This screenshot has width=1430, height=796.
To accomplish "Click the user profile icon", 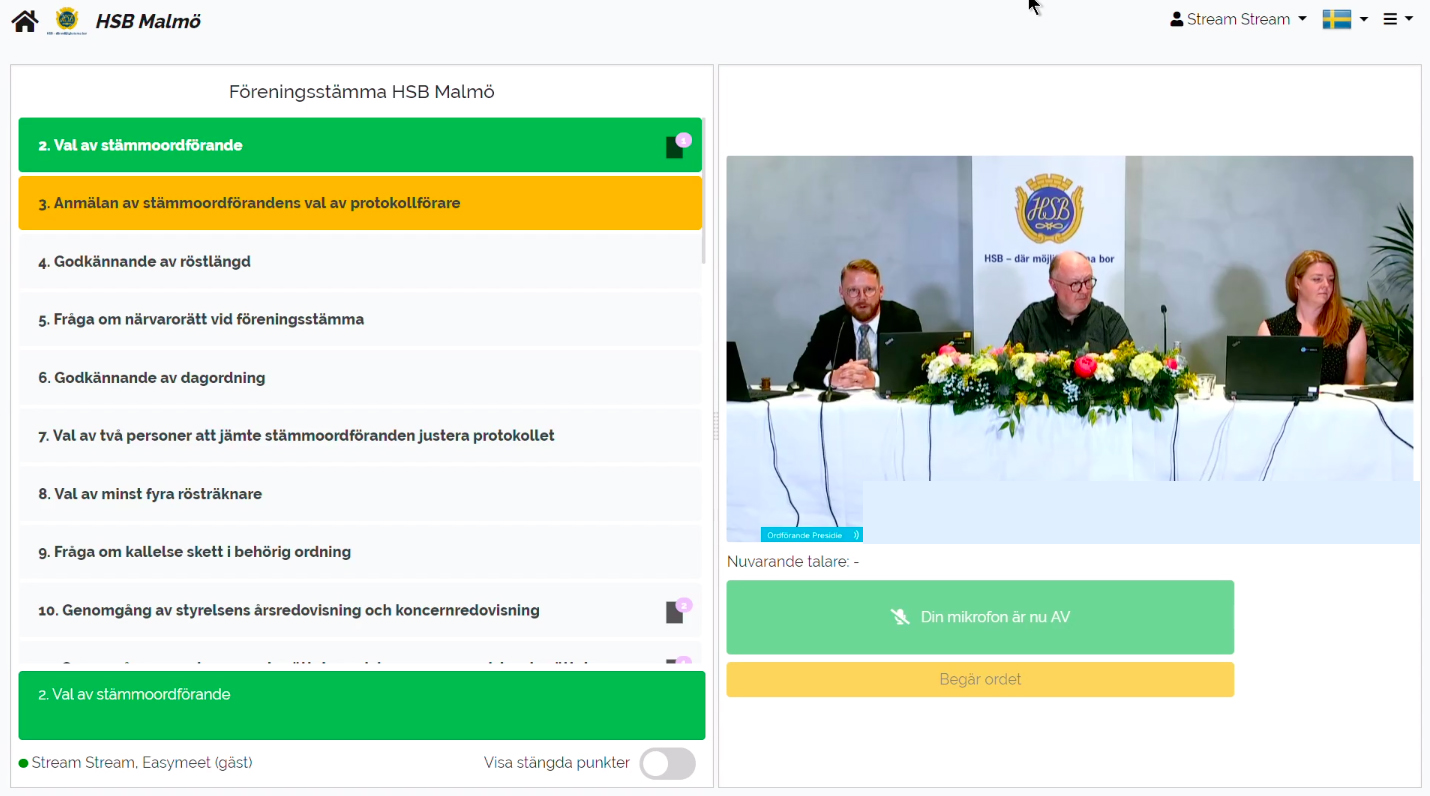I will tap(1177, 19).
